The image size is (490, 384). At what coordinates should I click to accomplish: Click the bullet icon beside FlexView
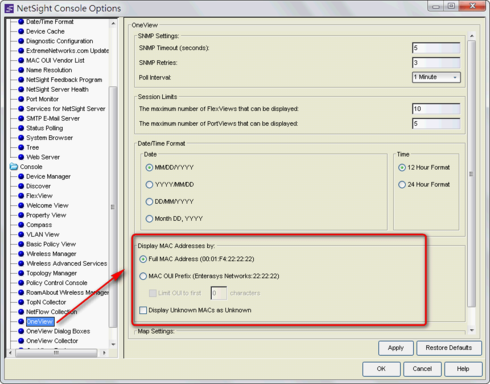point(21,196)
